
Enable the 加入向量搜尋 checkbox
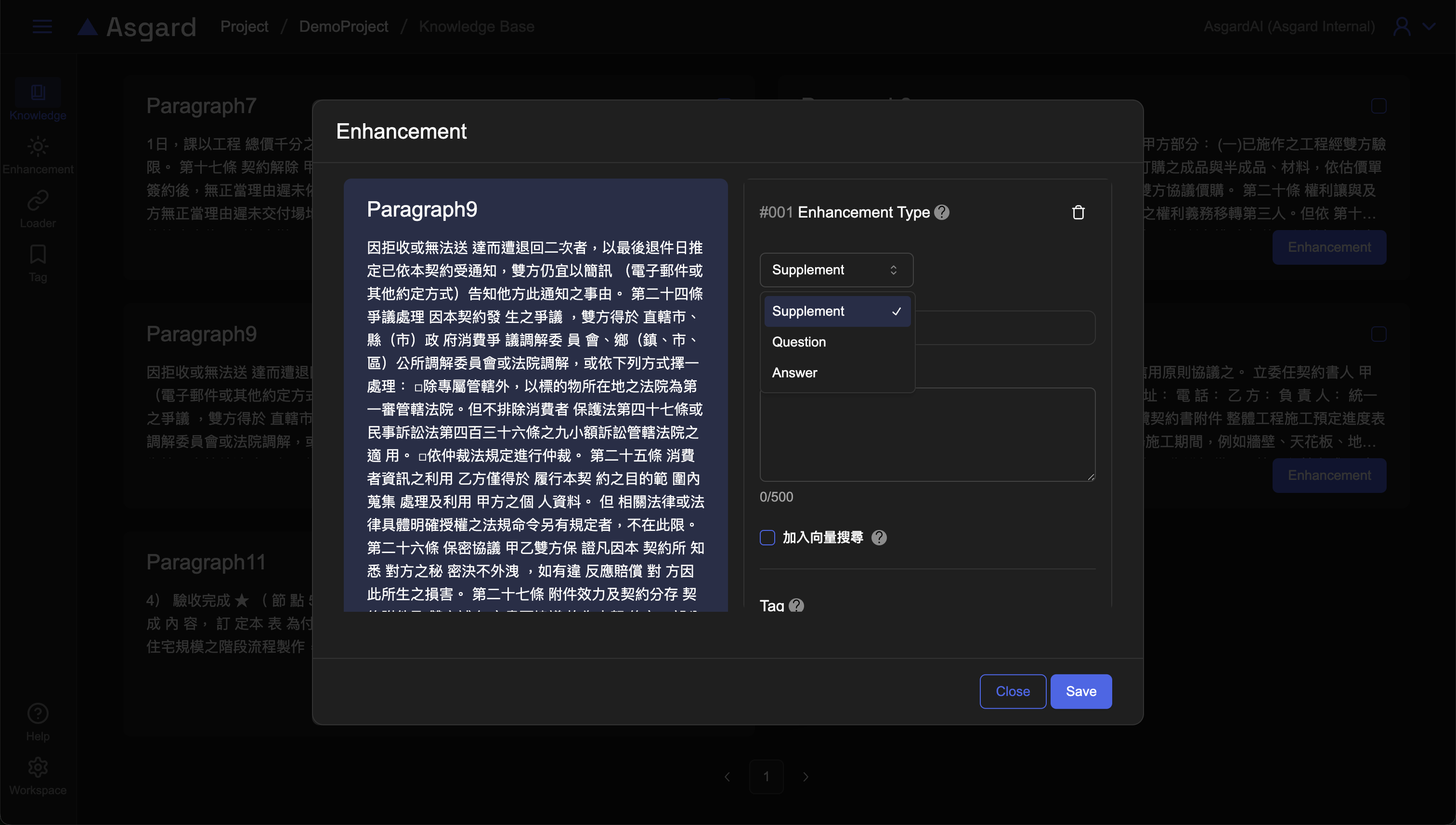tap(767, 537)
